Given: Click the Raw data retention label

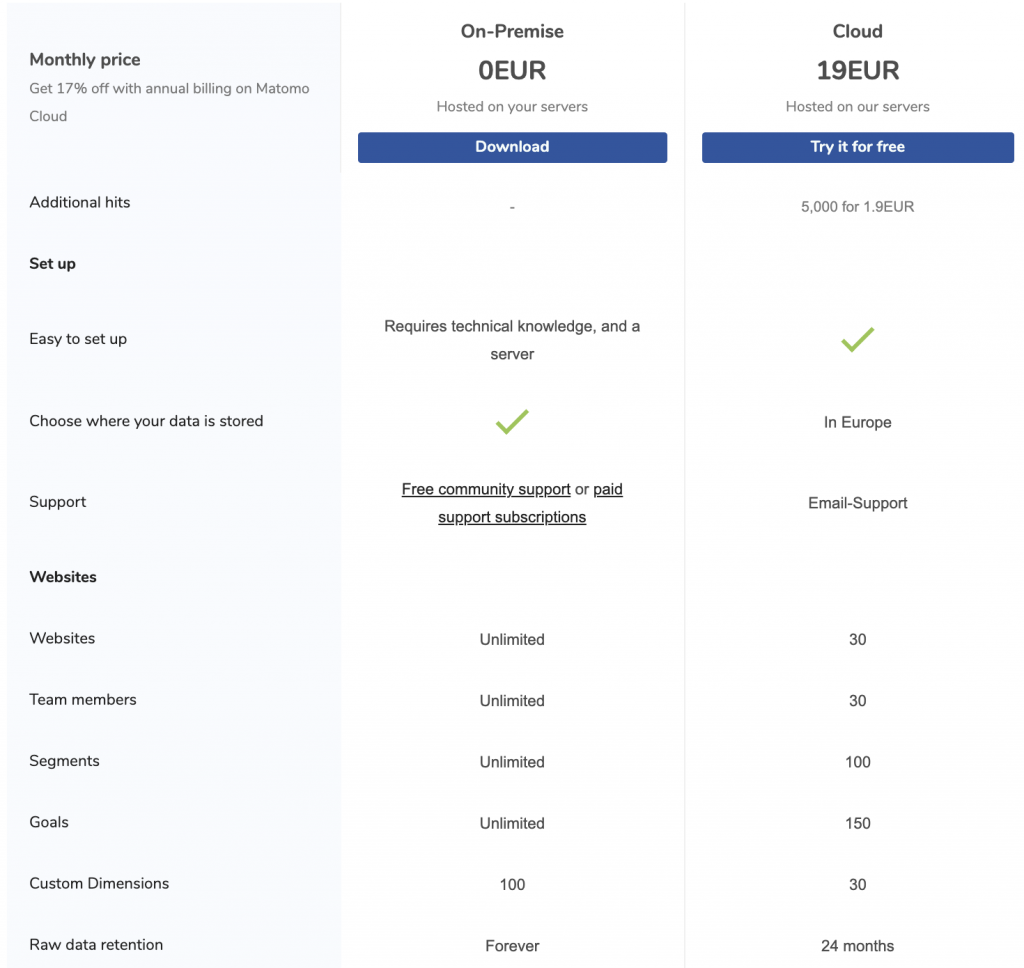Looking at the screenshot, I should pos(96,944).
